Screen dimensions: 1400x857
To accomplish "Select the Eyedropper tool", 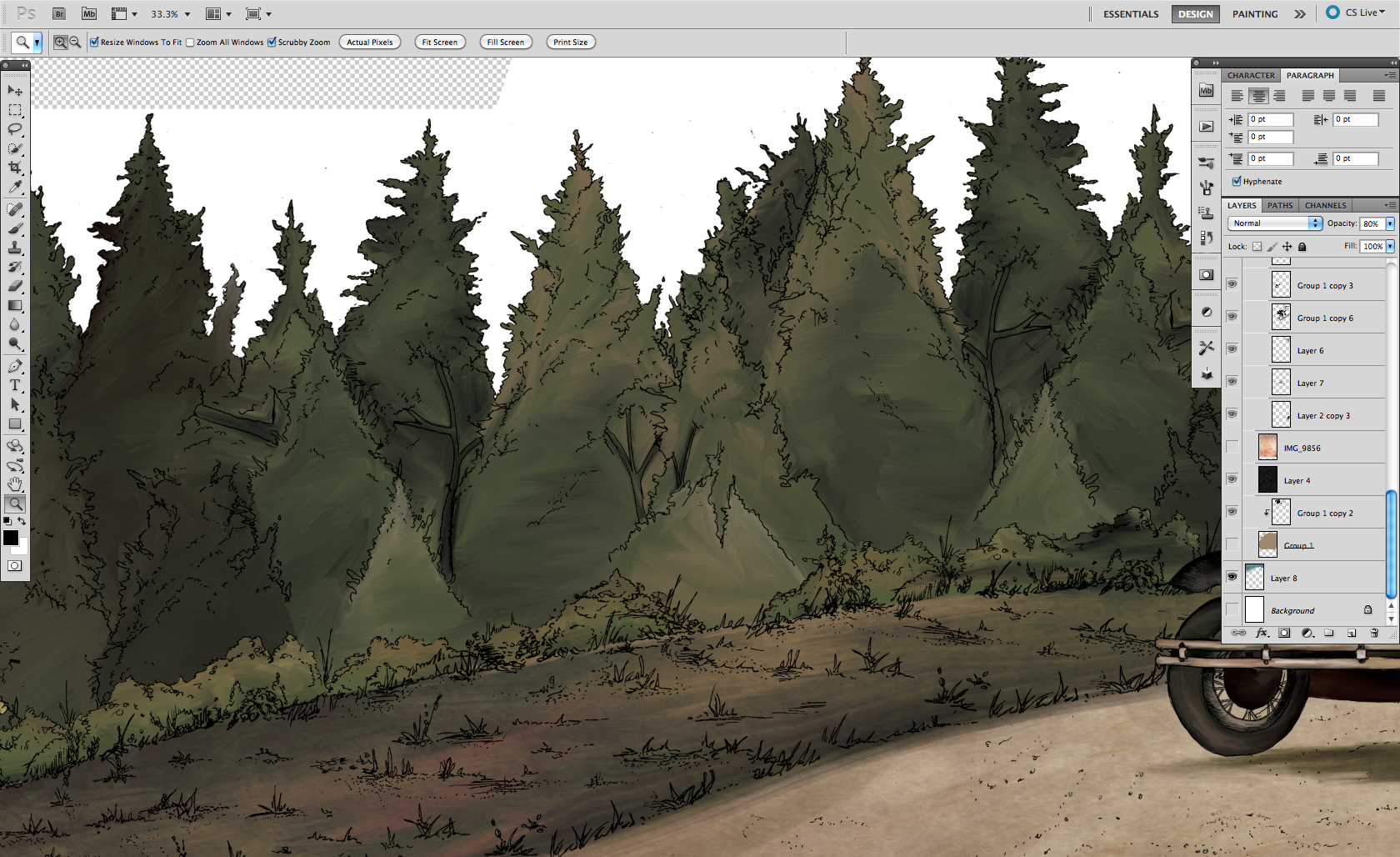I will 15,187.
